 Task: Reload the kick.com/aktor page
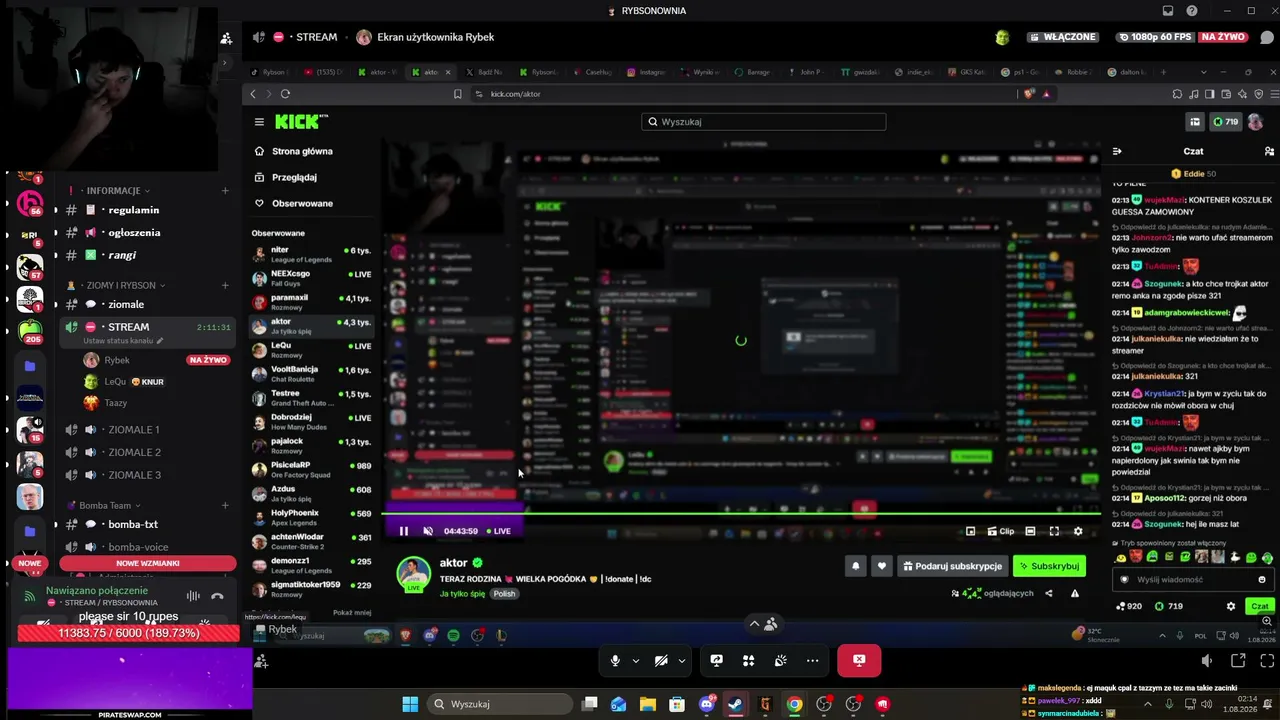pos(285,94)
